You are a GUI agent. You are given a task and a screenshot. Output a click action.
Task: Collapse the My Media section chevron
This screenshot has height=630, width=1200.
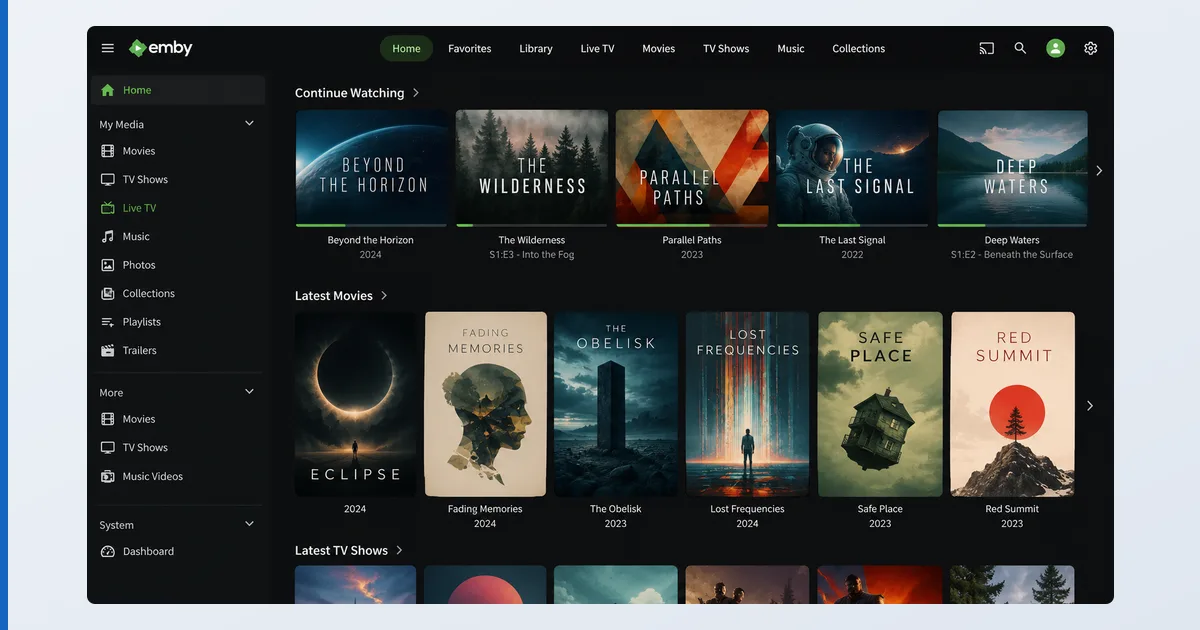[249, 123]
